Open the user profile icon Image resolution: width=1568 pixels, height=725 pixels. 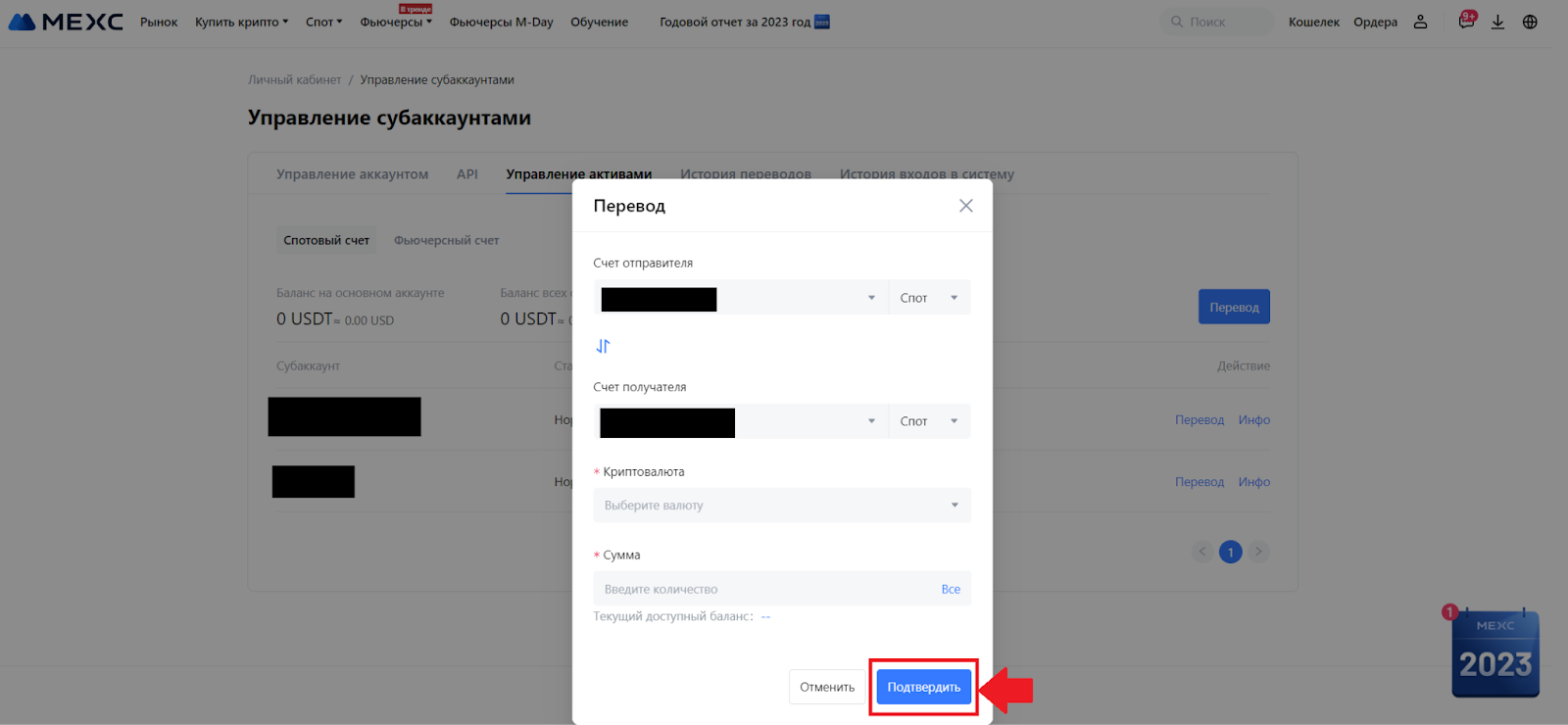pyautogui.click(x=1420, y=22)
